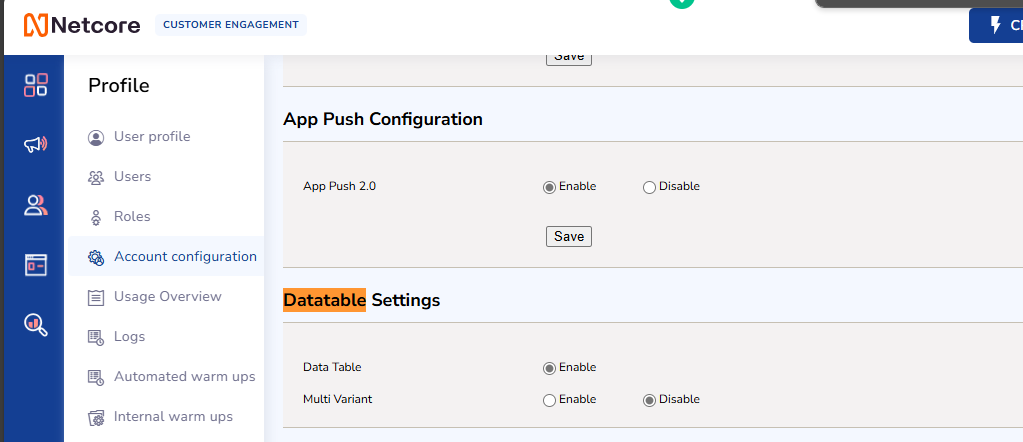The width and height of the screenshot is (1023, 442).
Task: Open the campaigns megaphone icon
Action: [x=36, y=145]
